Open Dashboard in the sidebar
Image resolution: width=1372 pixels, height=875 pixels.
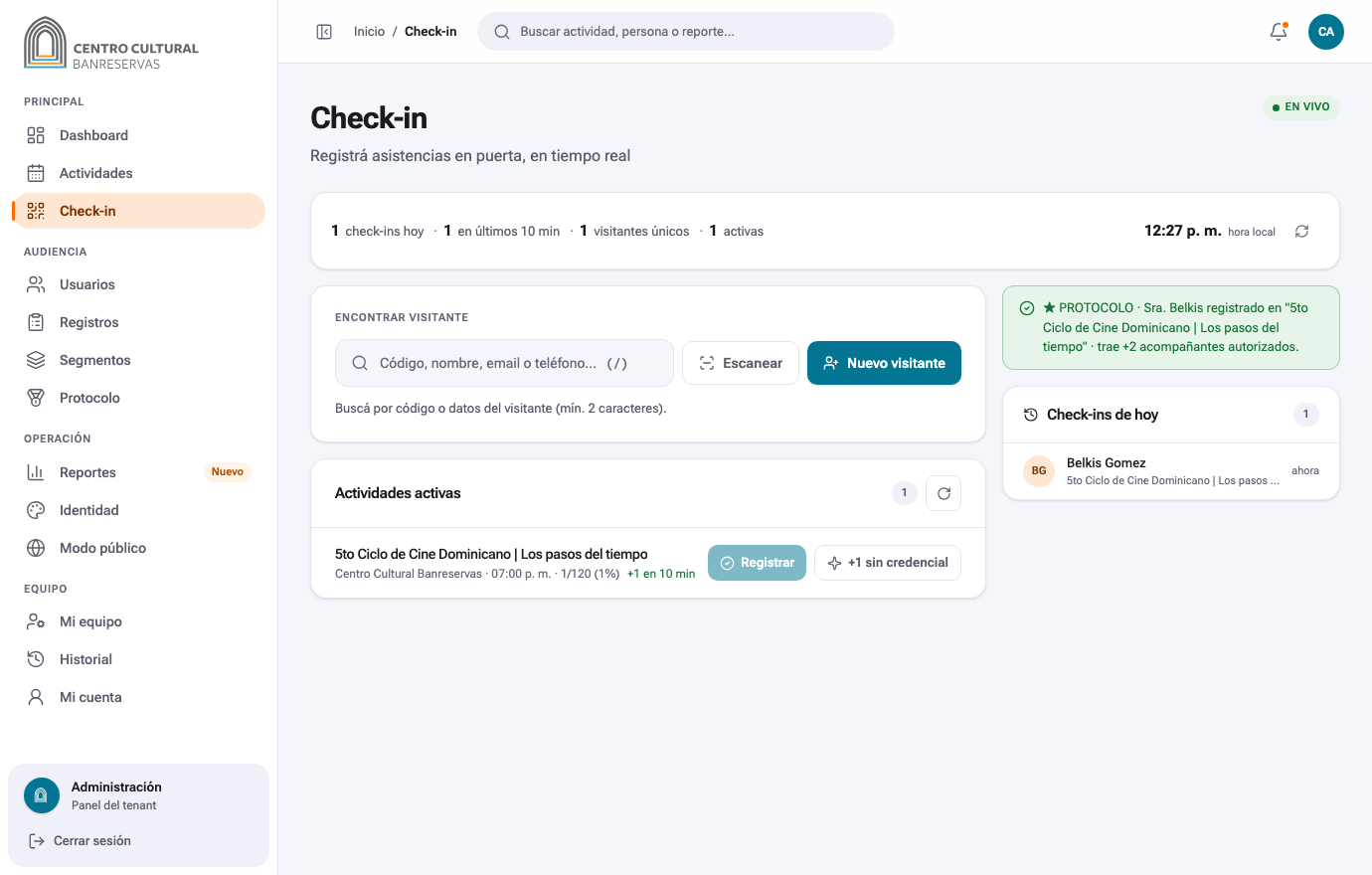pos(139,135)
